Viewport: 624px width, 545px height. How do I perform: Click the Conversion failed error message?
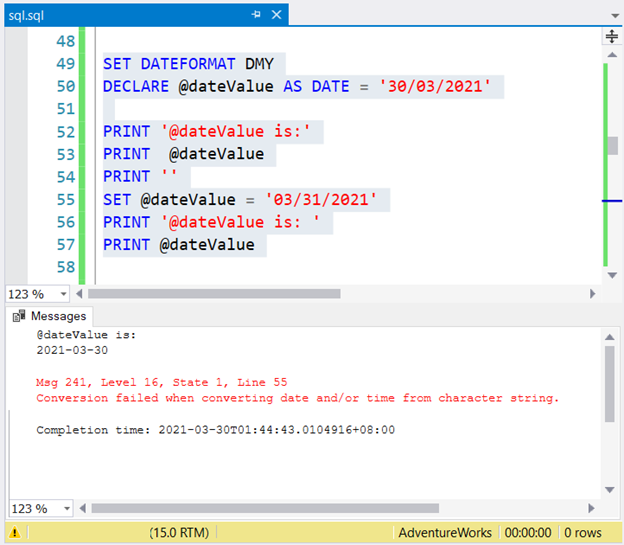point(298,398)
